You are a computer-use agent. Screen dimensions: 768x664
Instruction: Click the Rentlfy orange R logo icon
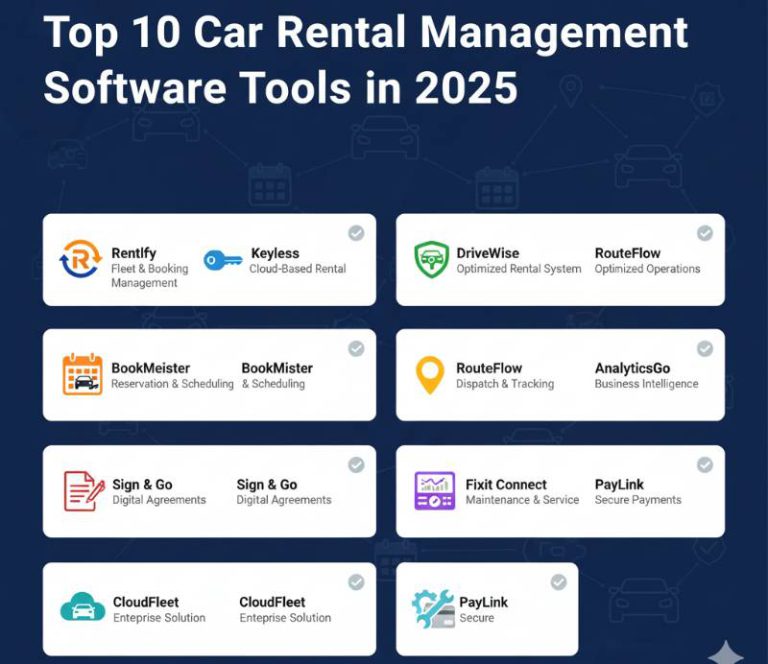[81, 259]
